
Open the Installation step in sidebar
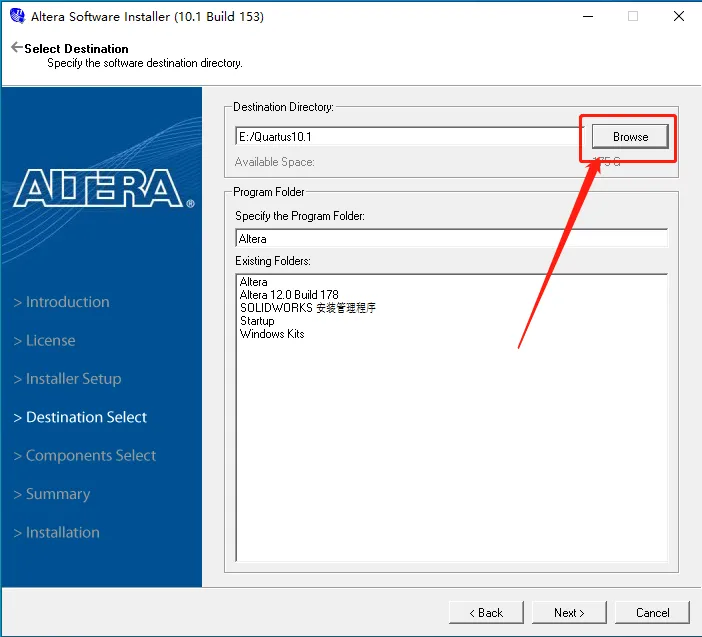click(x=56, y=532)
